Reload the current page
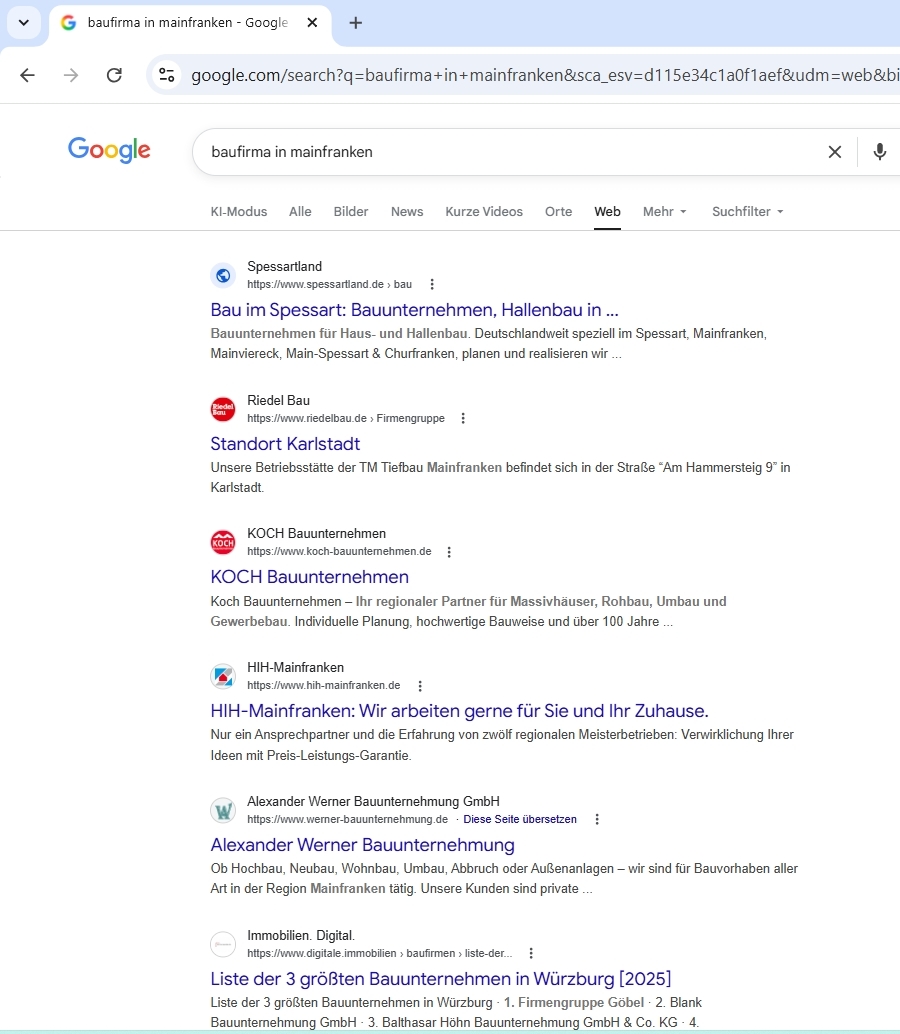Viewport: 900px width, 1034px height. coord(114,75)
